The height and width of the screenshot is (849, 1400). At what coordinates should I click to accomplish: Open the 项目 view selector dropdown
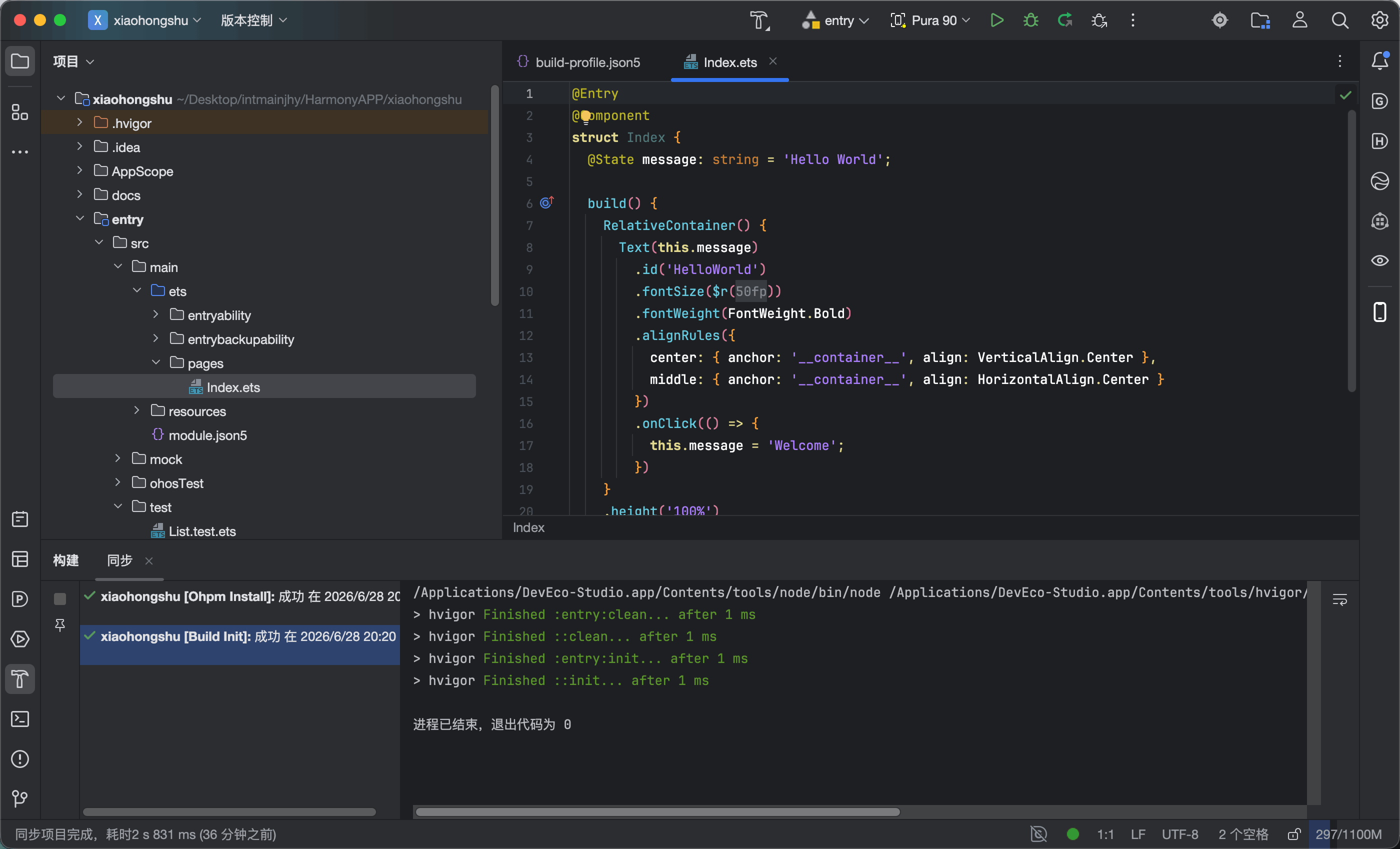pyautogui.click(x=73, y=61)
